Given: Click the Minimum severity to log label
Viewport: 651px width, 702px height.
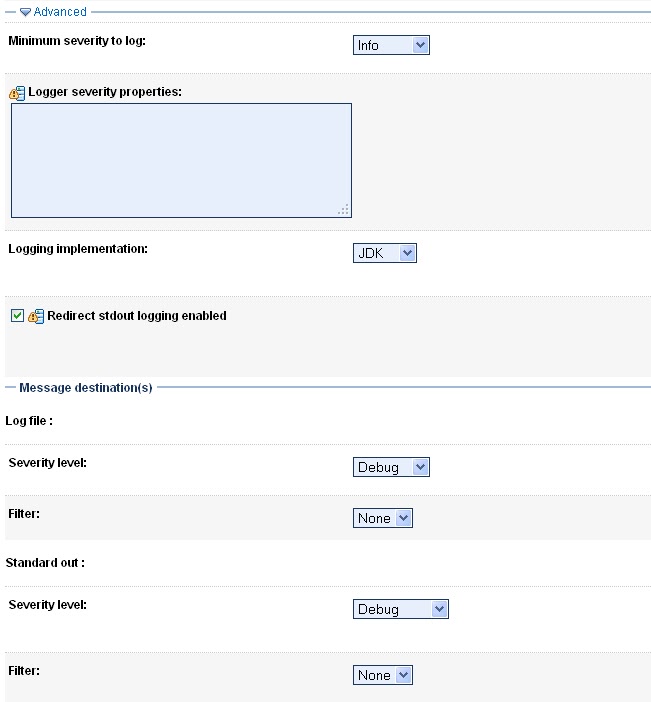Looking at the screenshot, I should (77, 41).
